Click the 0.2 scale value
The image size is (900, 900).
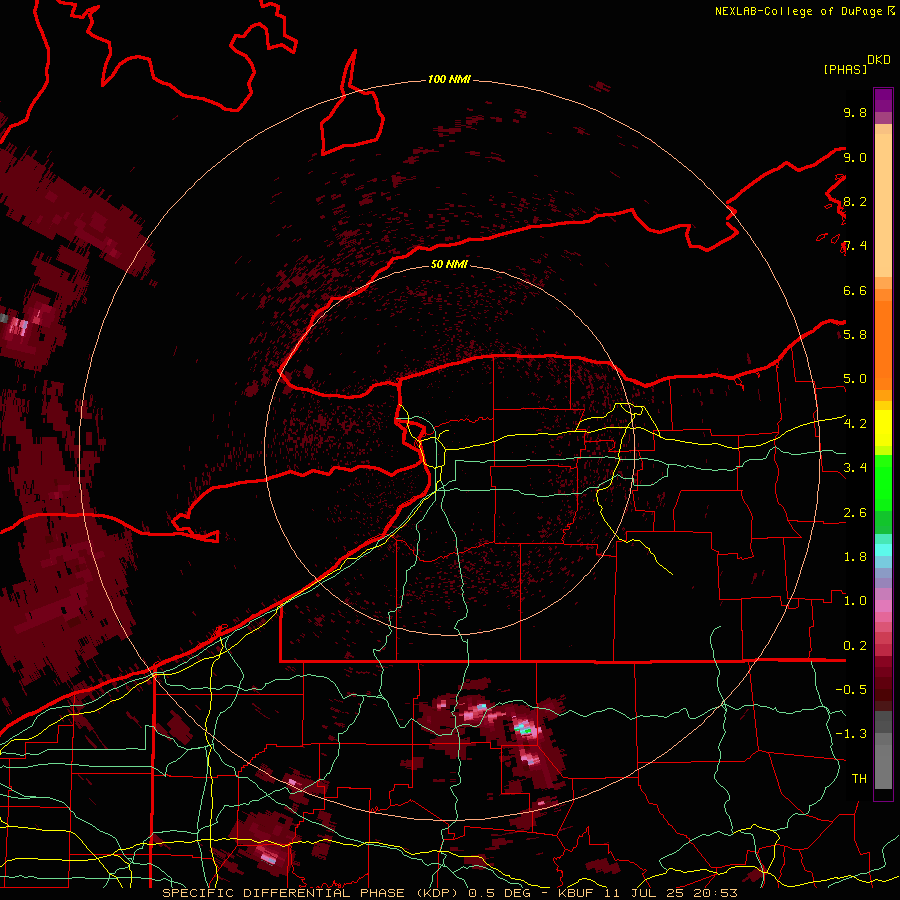point(855,646)
